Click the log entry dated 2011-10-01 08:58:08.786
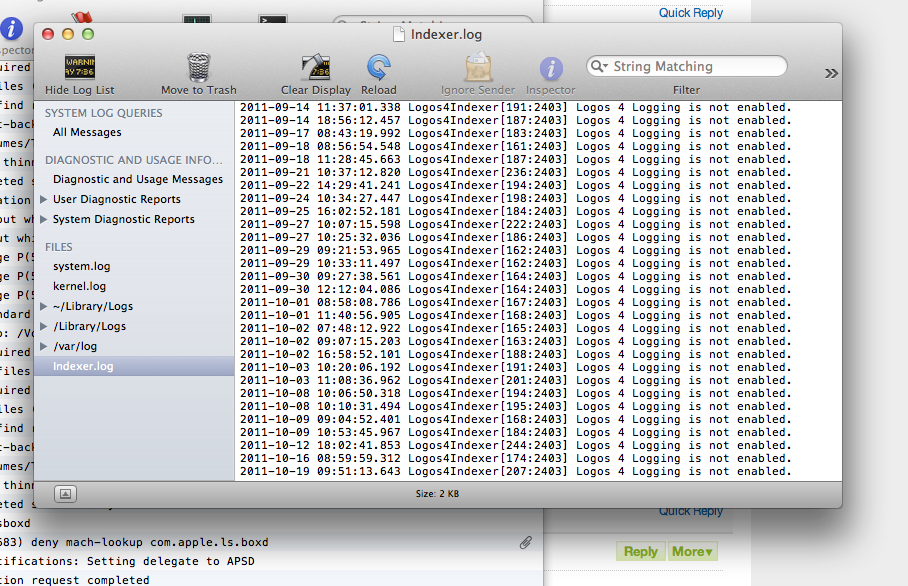908x586 pixels. tap(515, 302)
